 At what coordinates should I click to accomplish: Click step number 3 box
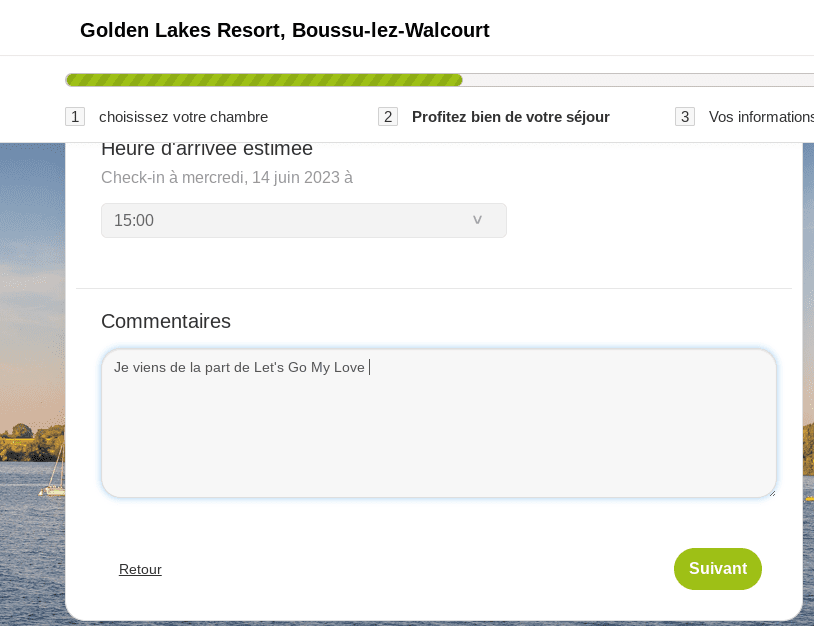point(685,117)
